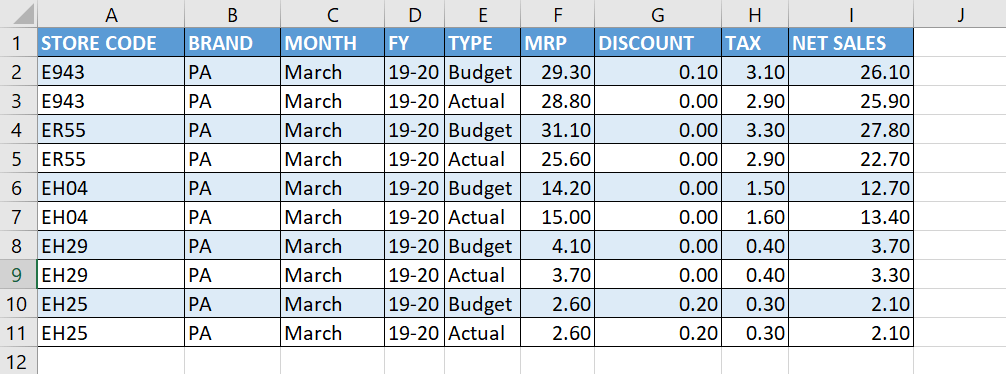This screenshot has width=1006, height=374.
Task: Select cell containing ER55 in row 4
Action: (x=111, y=130)
